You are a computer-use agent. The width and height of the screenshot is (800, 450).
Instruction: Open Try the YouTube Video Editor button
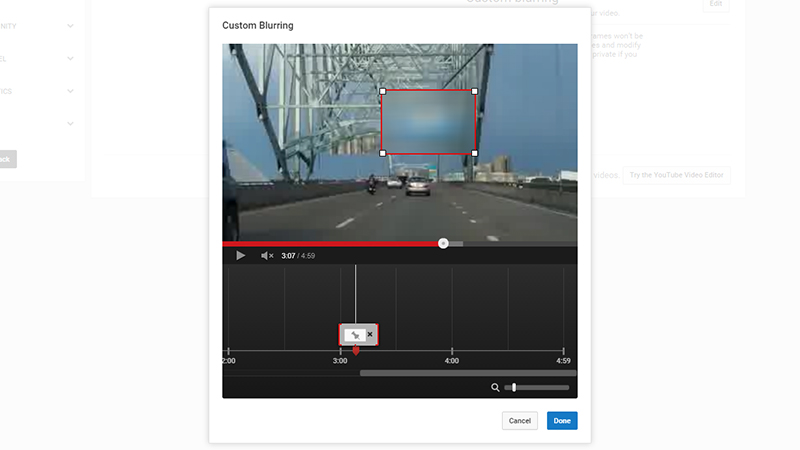[x=677, y=175]
